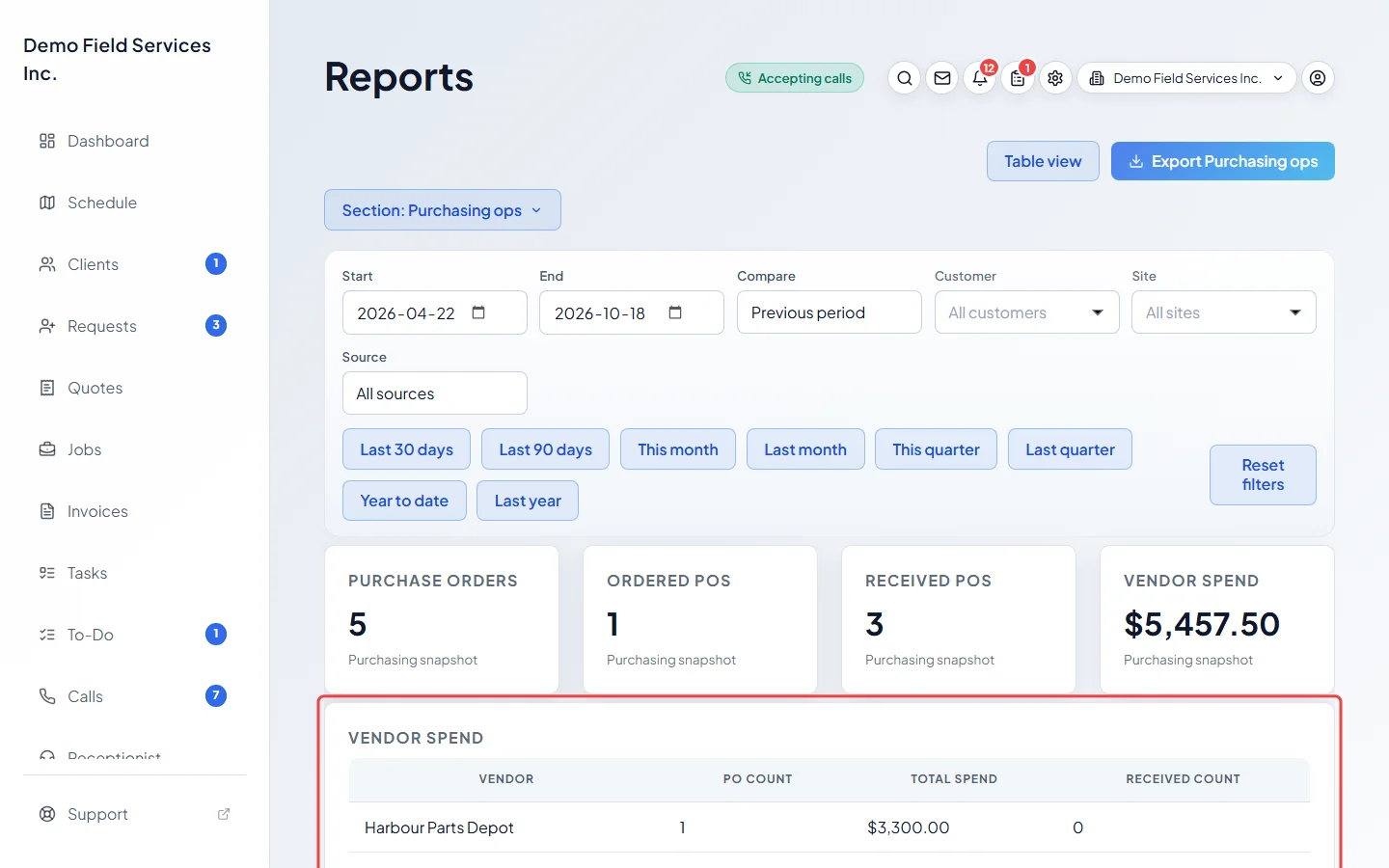Viewport: 1389px width, 868px height.
Task: Open the clipboard icon with 1 badge
Action: (1018, 78)
